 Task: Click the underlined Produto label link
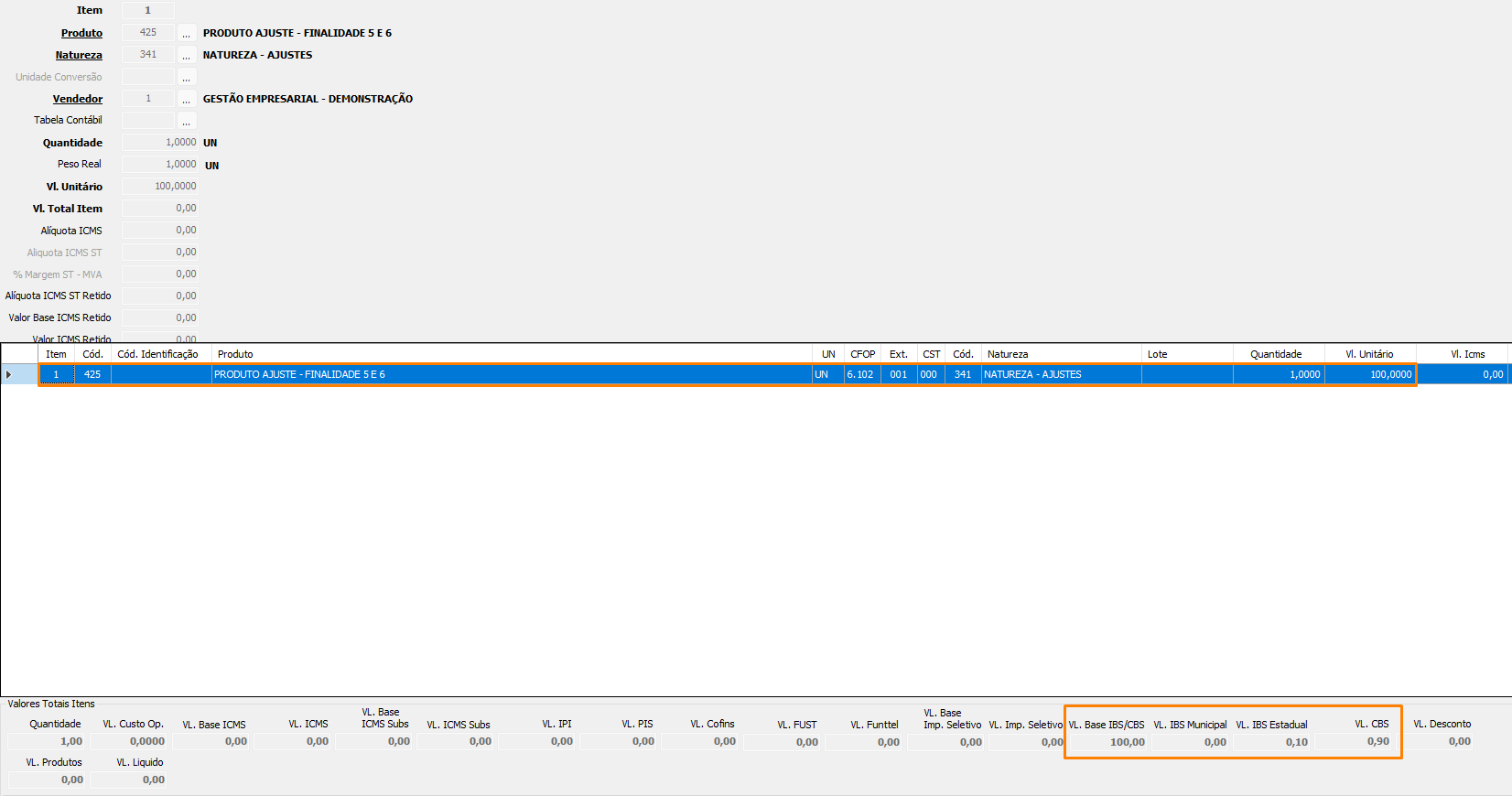click(x=81, y=33)
